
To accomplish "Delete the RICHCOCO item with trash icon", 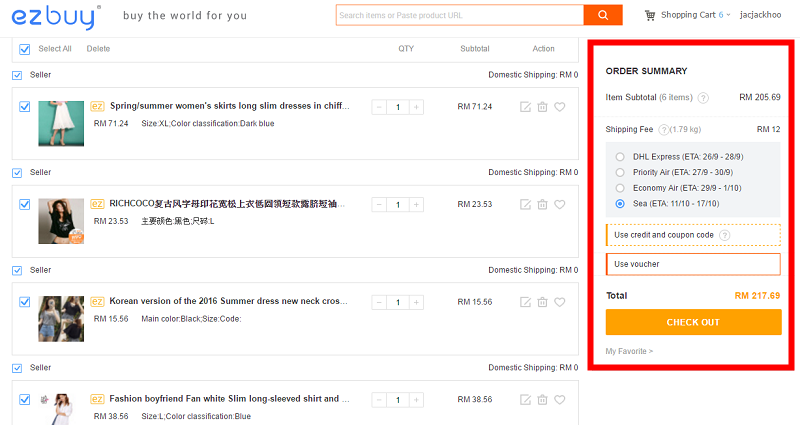I will tap(542, 204).
